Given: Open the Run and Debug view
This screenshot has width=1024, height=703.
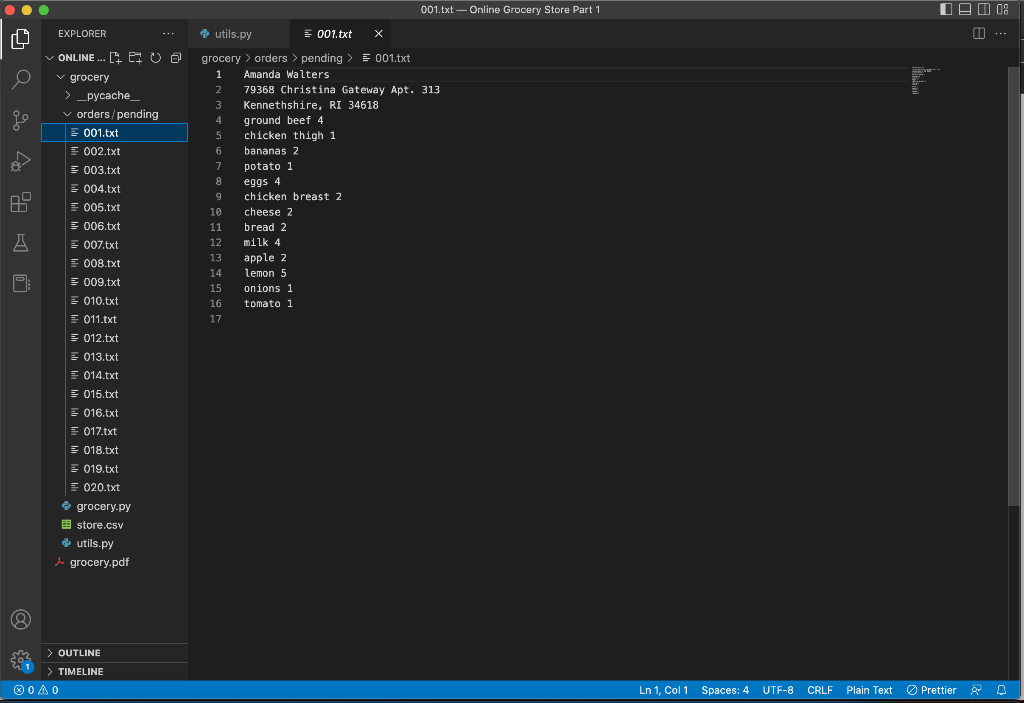Looking at the screenshot, I should [x=20, y=161].
